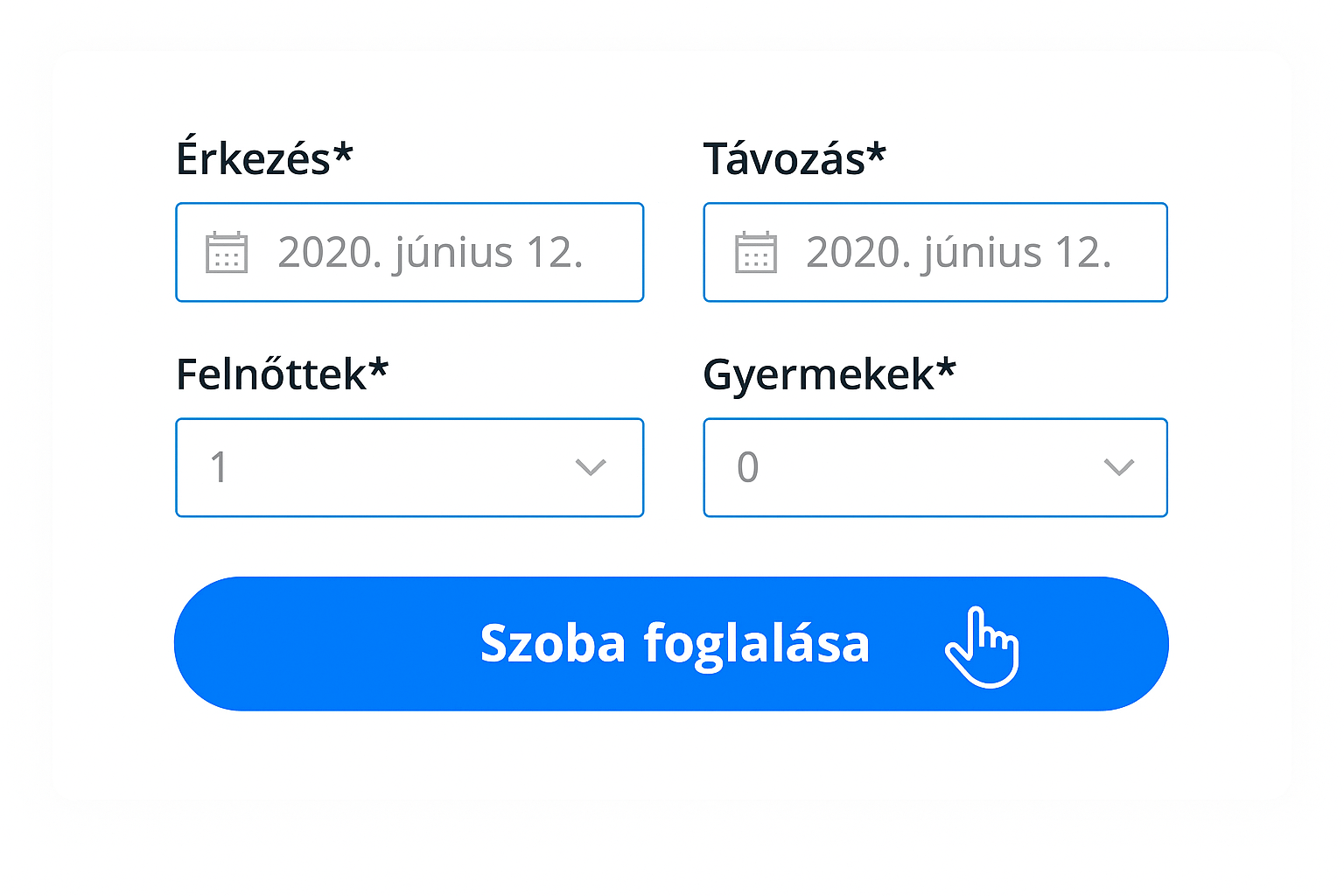Click the Gyermekek* field label
Screen dimensions: 1344x896
[x=829, y=374]
